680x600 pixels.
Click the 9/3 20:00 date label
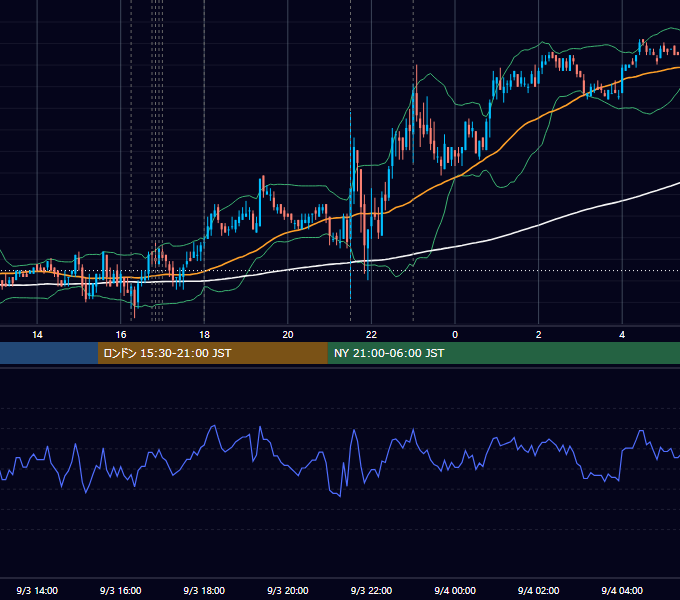pos(288,590)
